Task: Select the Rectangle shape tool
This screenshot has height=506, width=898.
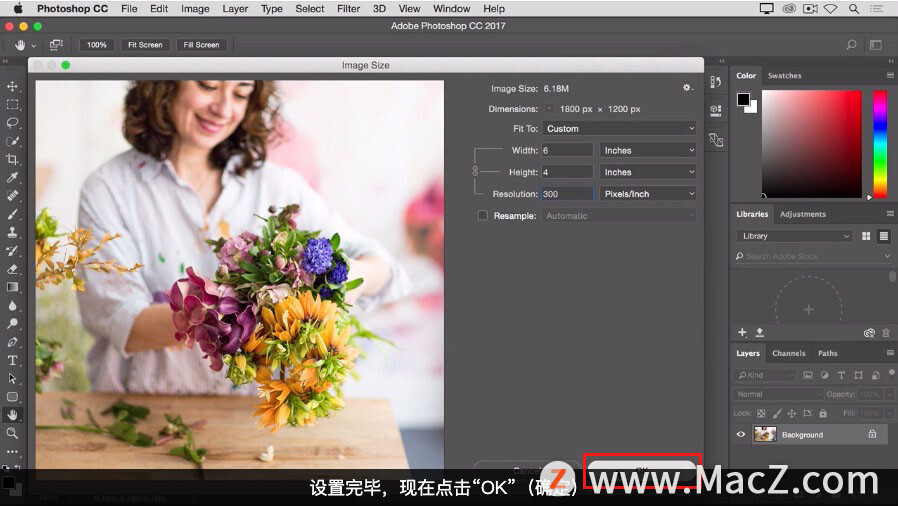Action: (x=12, y=397)
